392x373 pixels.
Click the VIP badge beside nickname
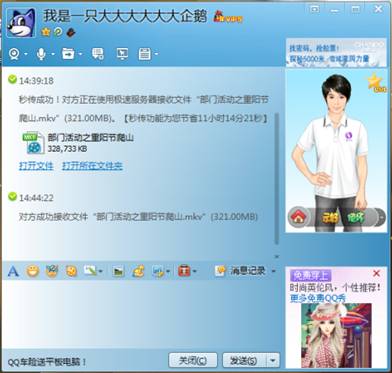[228, 17]
